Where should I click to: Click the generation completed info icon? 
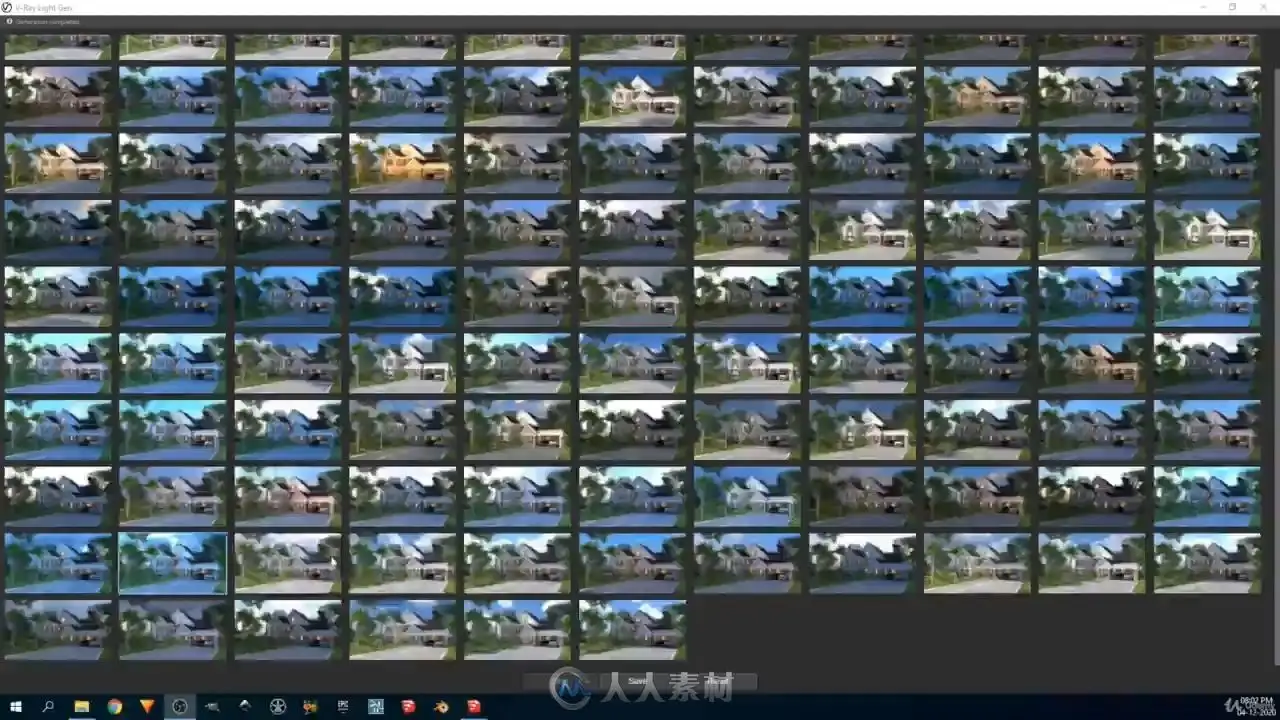pyautogui.click(x=9, y=21)
